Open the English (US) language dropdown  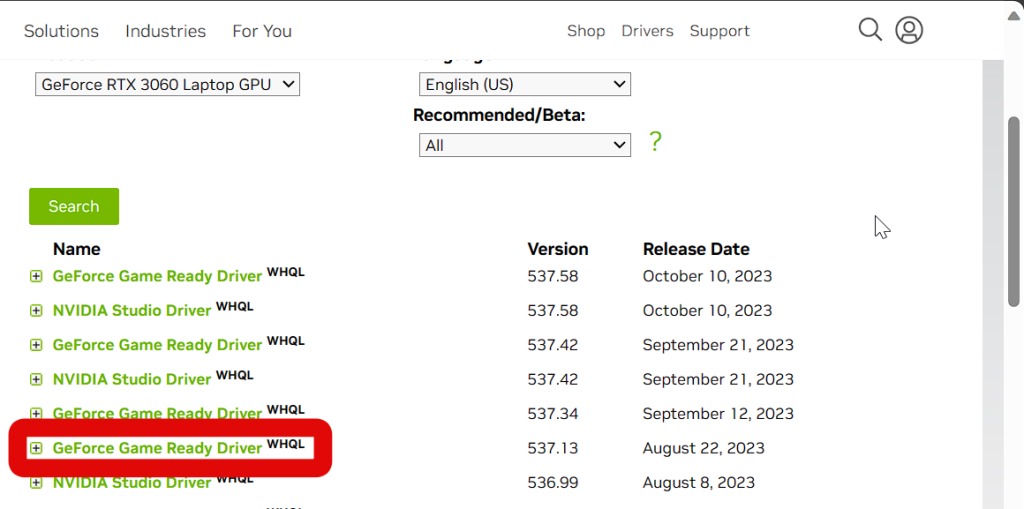point(524,85)
